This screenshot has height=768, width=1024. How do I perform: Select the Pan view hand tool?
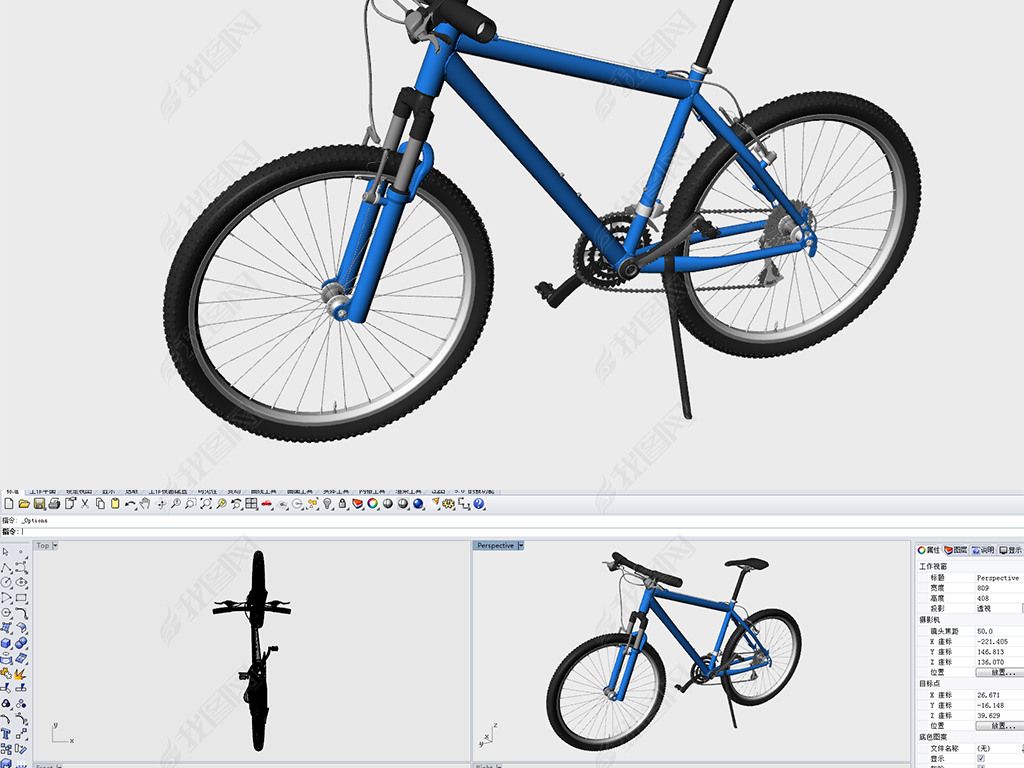click(x=145, y=504)
